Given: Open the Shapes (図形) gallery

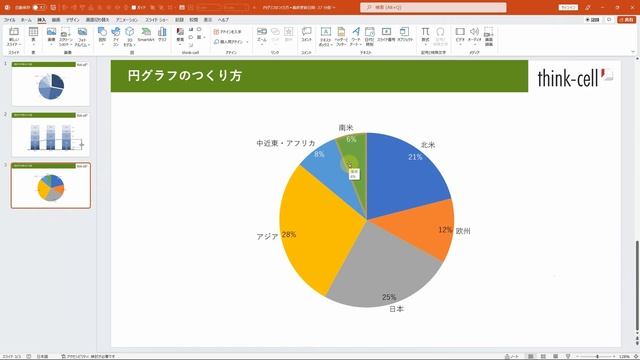Looking at the screenshot, I should click(102, 36).
